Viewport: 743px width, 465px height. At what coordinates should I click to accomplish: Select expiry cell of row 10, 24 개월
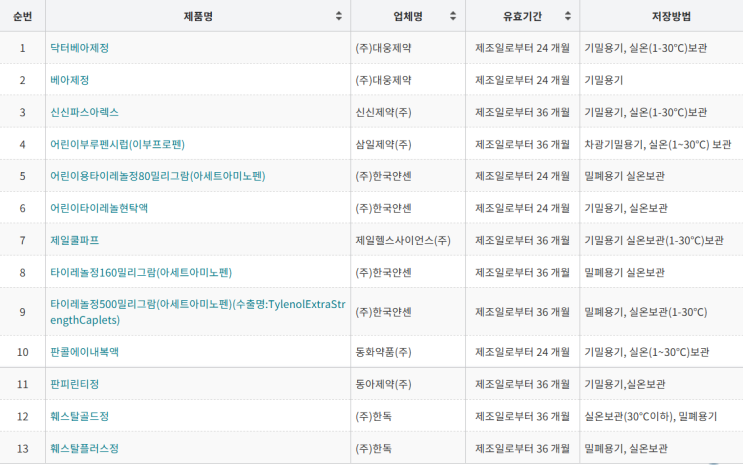pos(522,352)
